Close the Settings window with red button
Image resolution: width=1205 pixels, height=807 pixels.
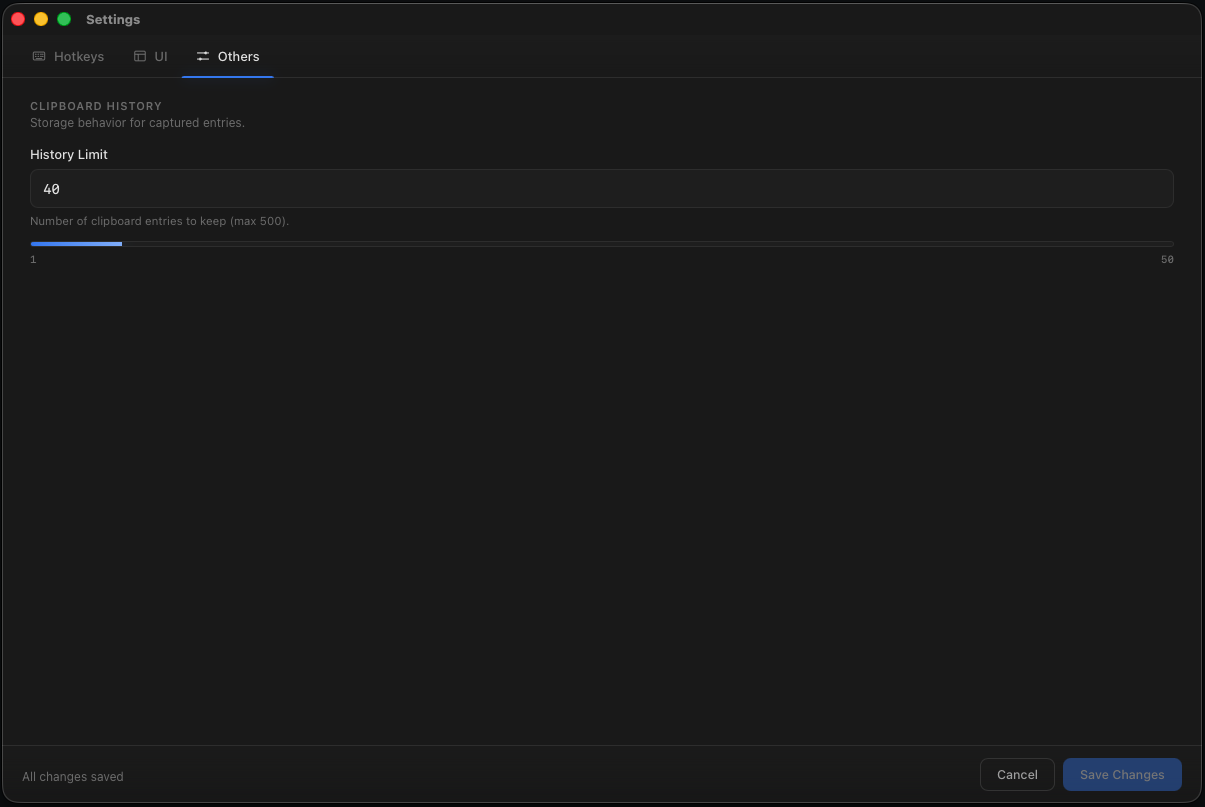(18, 19)
